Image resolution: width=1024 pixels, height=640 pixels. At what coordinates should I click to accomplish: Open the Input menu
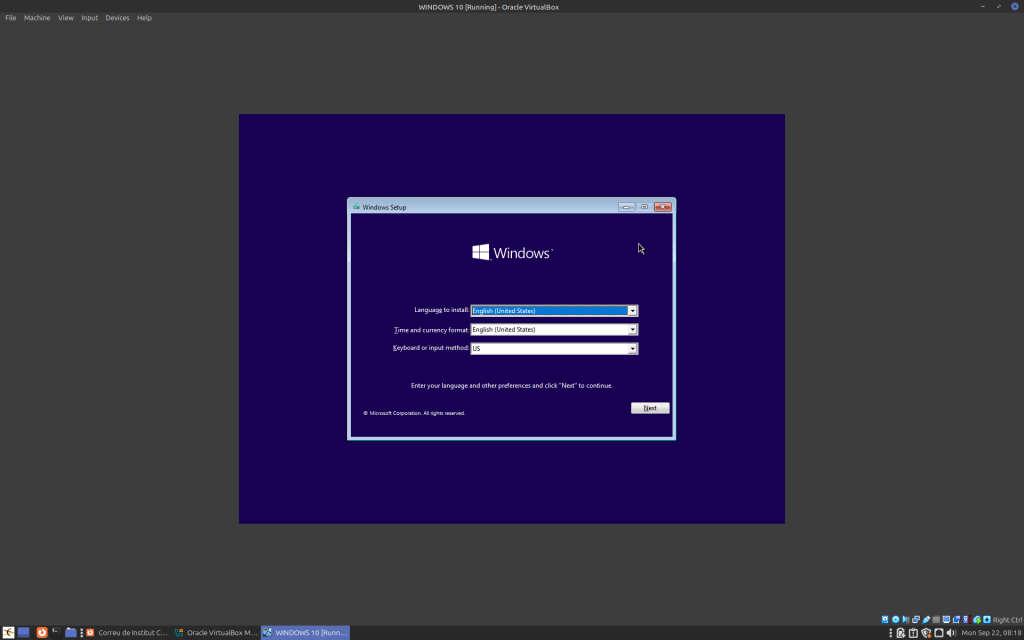pos(89,18)
